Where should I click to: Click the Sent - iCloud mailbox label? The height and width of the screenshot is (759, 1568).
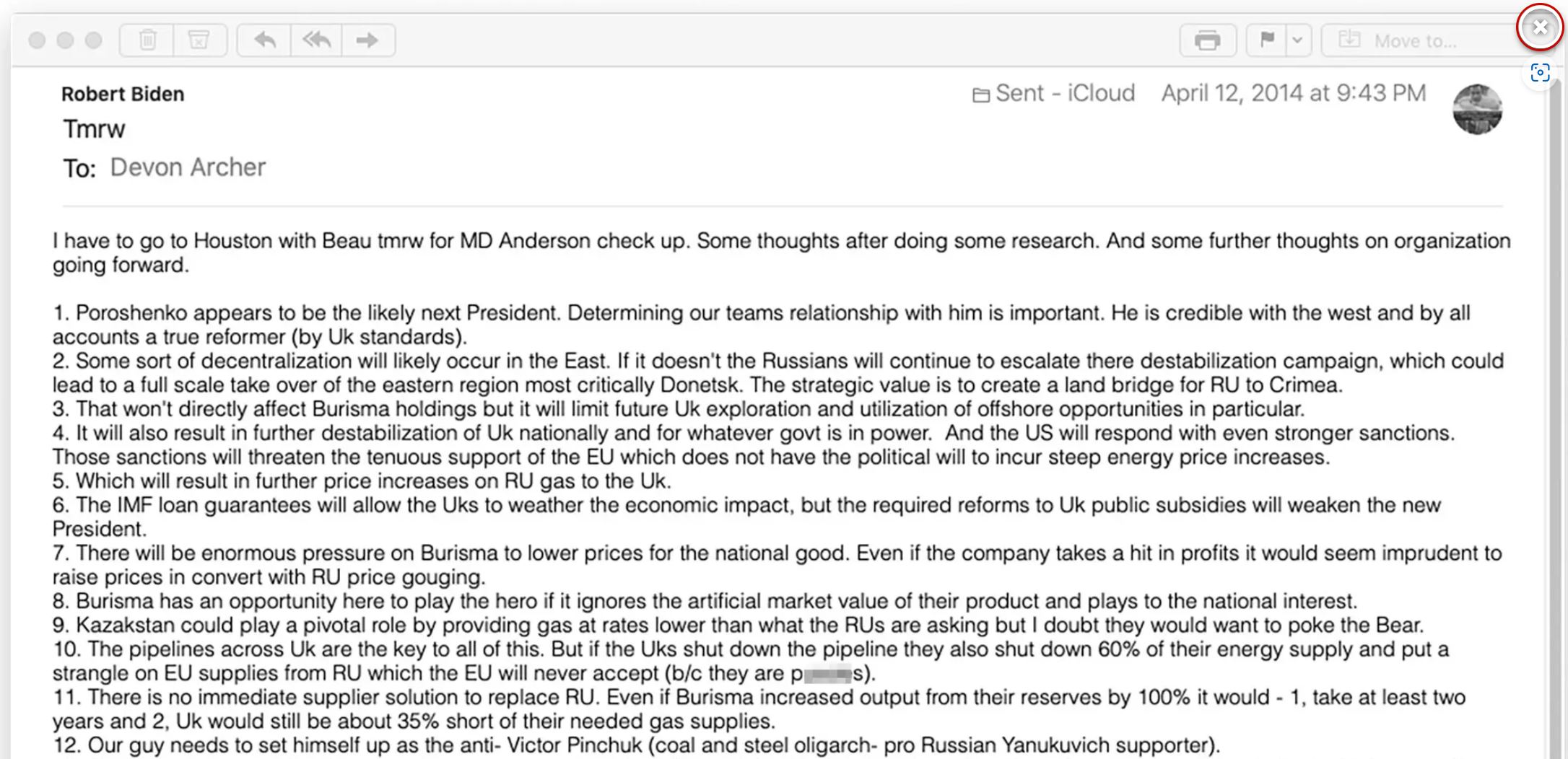pos(1054,93)
